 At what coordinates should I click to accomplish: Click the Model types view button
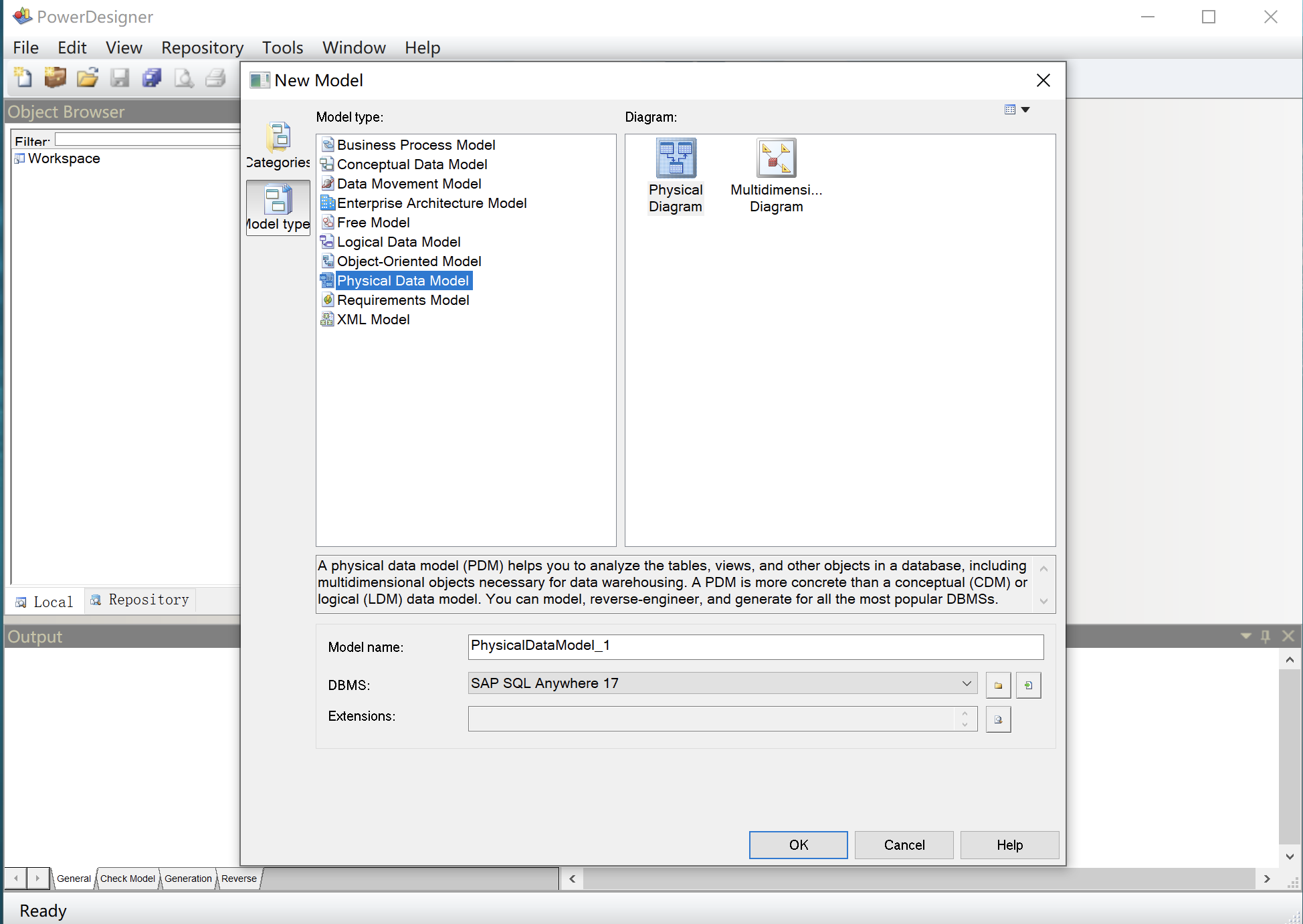(278, 207)
